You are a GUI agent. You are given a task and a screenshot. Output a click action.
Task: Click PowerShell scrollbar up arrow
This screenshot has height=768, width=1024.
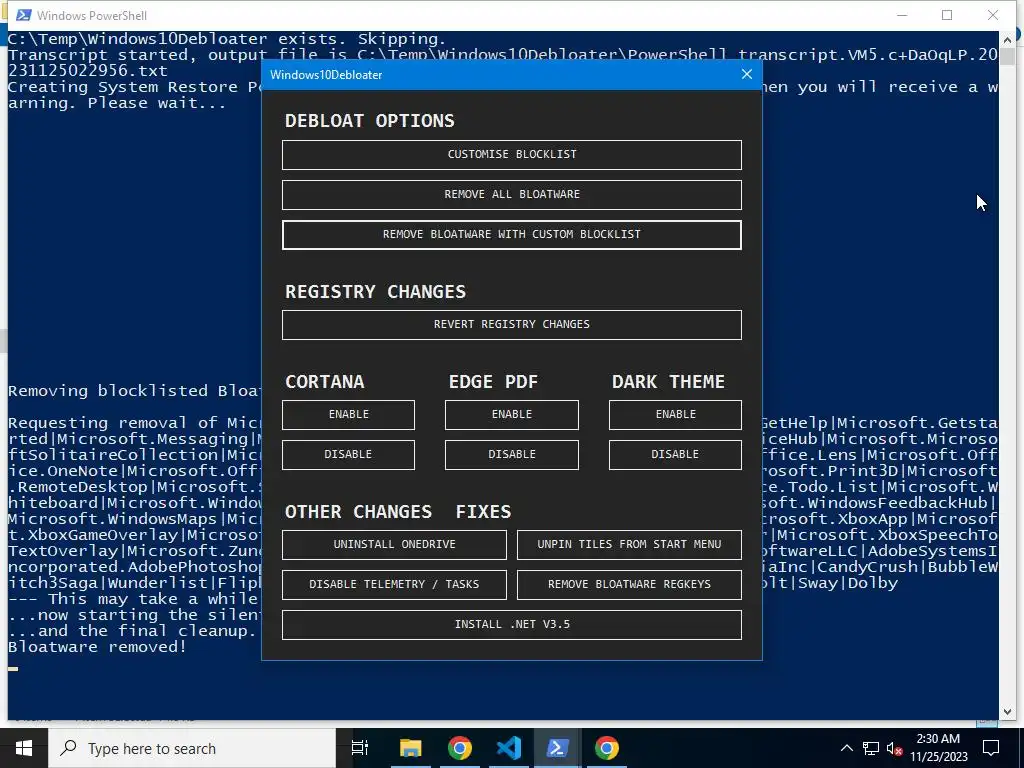tap(1007, 40)
